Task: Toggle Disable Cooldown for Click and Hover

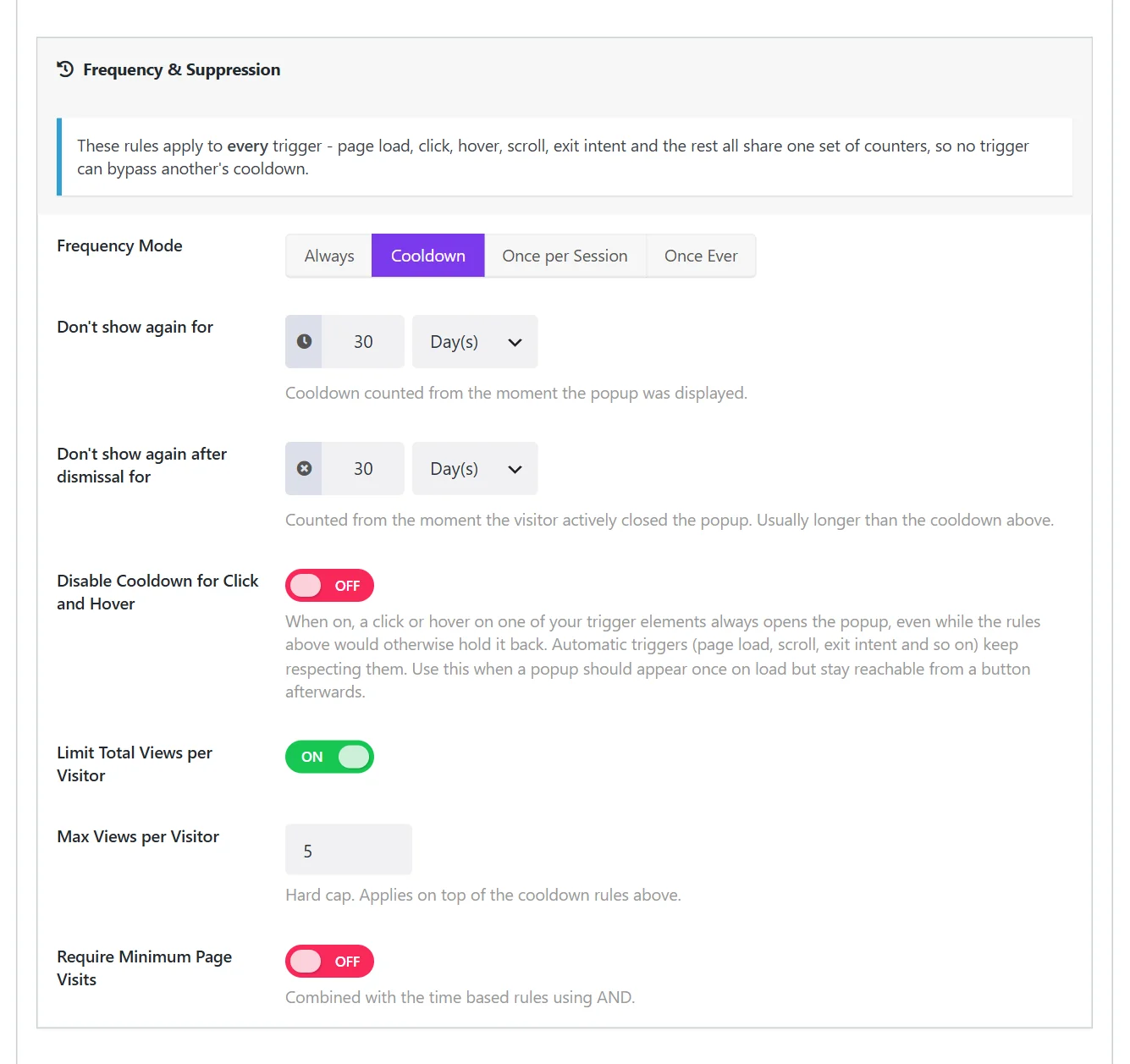Action: [329, 586]
